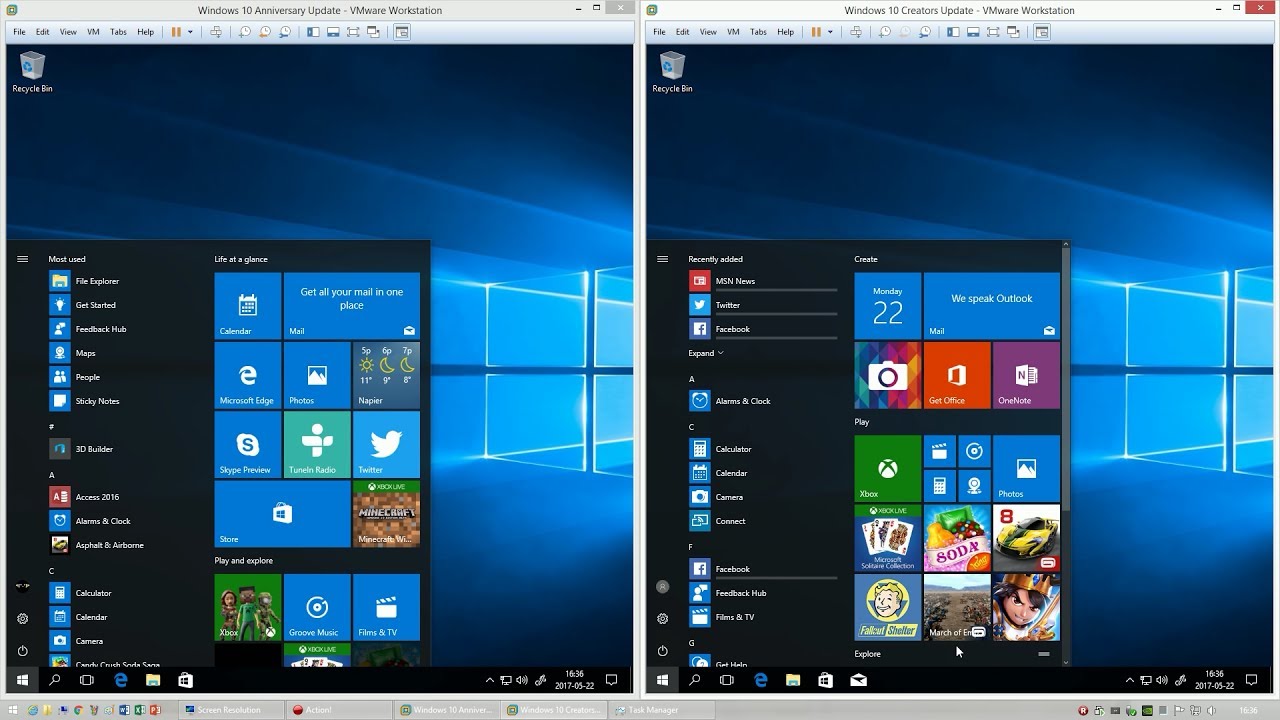Open VM menu in Anniversary Update window
This screenshot has width=1280, height=720.
click(93, 32)
